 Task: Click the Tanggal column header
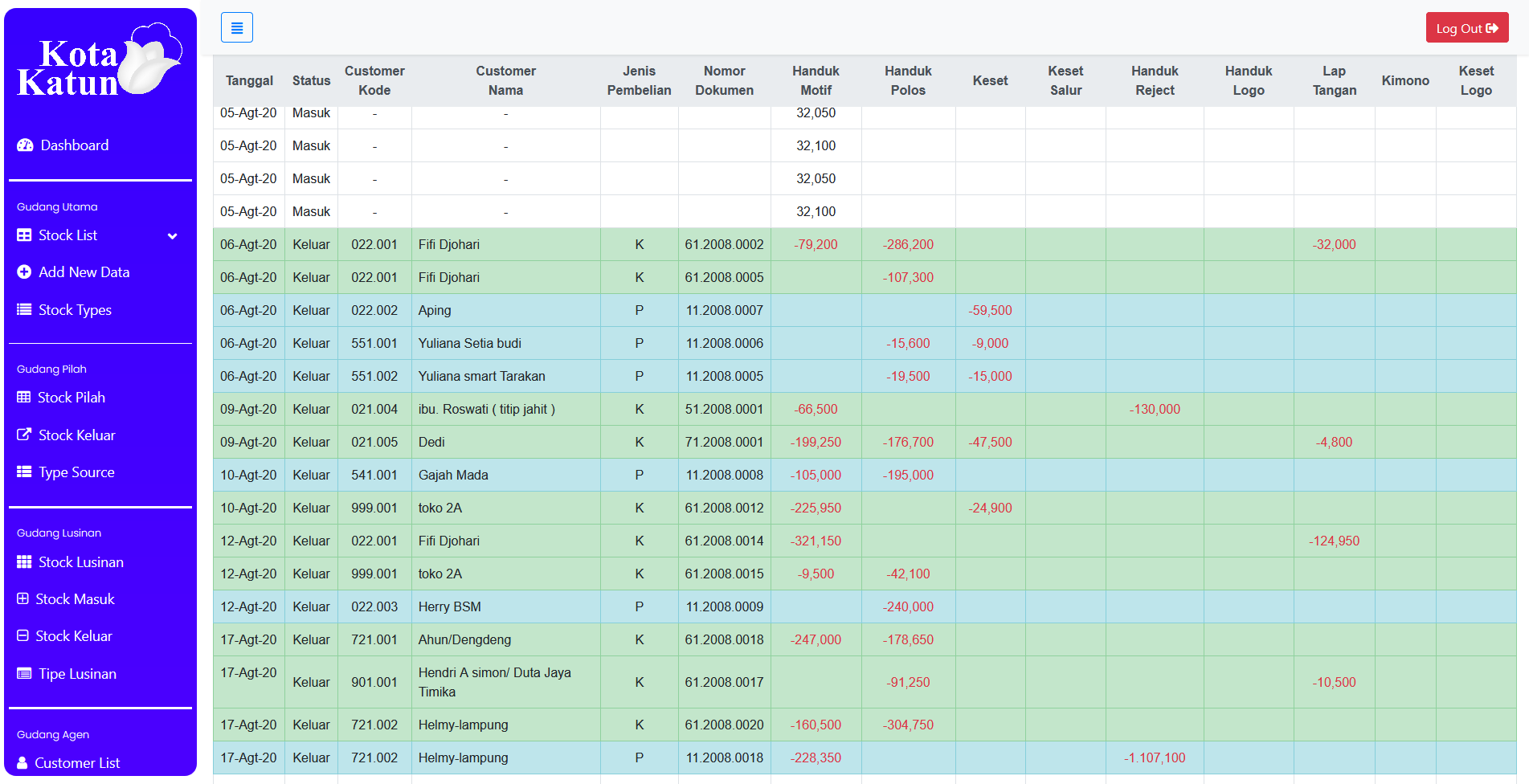click(249, 80)
